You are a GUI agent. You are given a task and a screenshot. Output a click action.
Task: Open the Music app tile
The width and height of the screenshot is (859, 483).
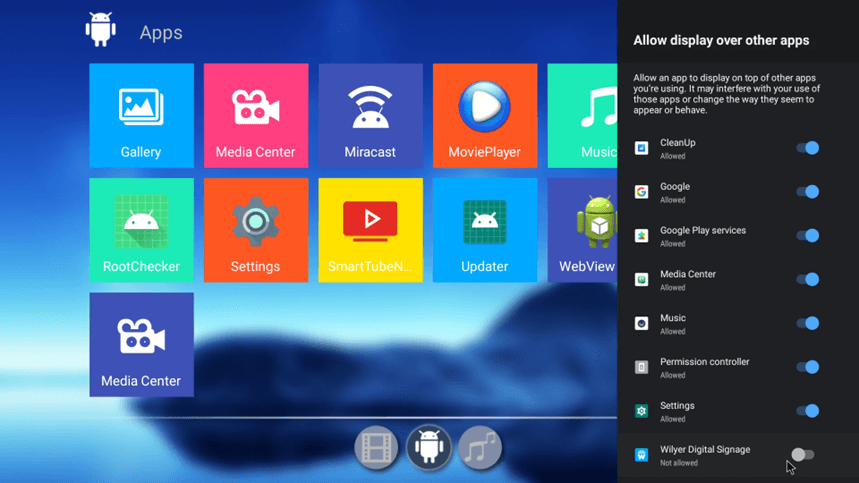tap(582, 116)
